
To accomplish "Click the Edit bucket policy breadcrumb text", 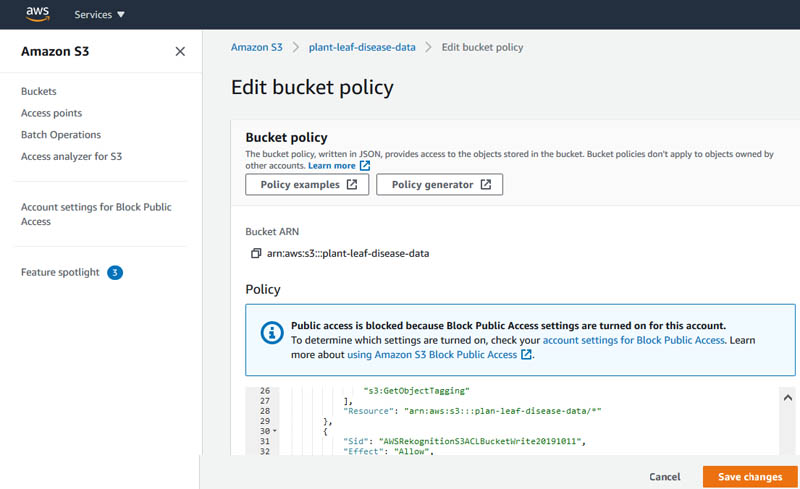I will 482,47.
